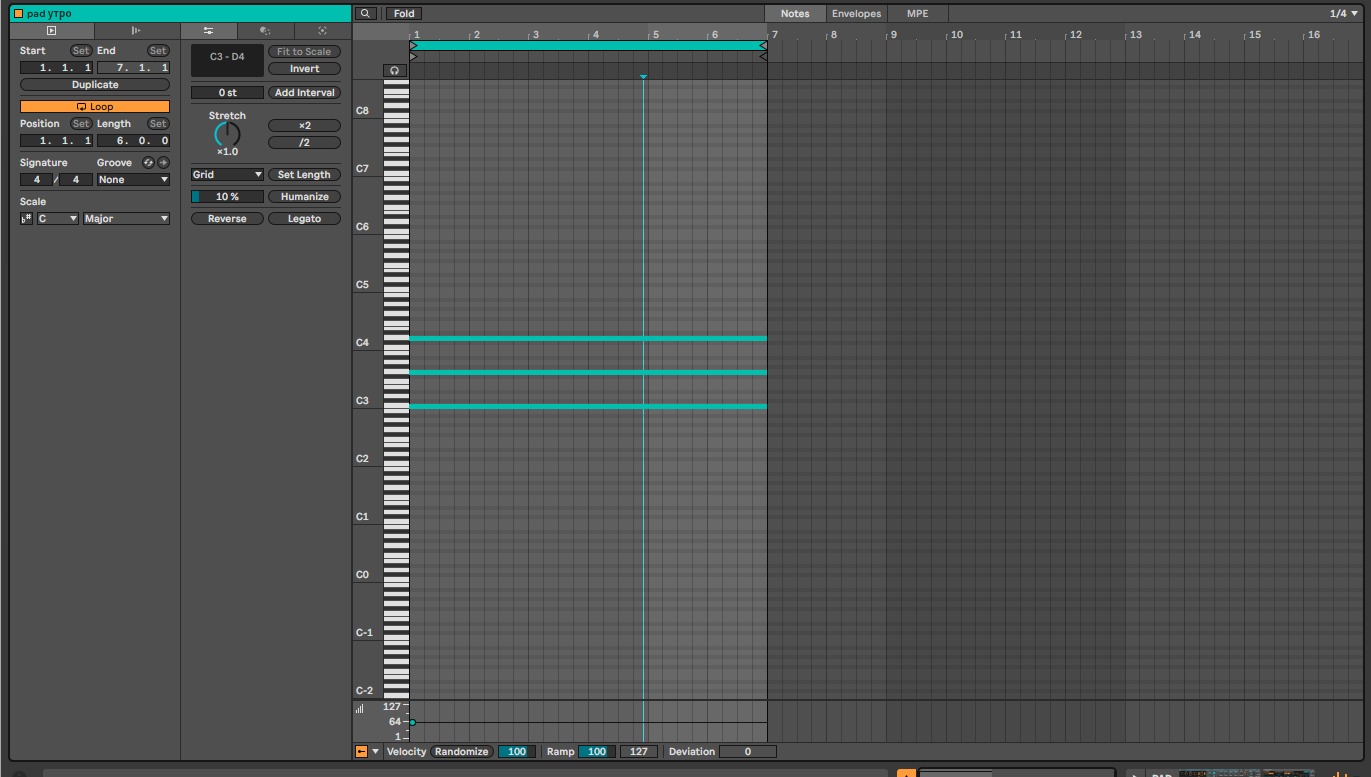Viewport: 1371px width, 777px height.
Task: Expand the lane selector arrow beside Velocity
Action: [x=376, y=752]
